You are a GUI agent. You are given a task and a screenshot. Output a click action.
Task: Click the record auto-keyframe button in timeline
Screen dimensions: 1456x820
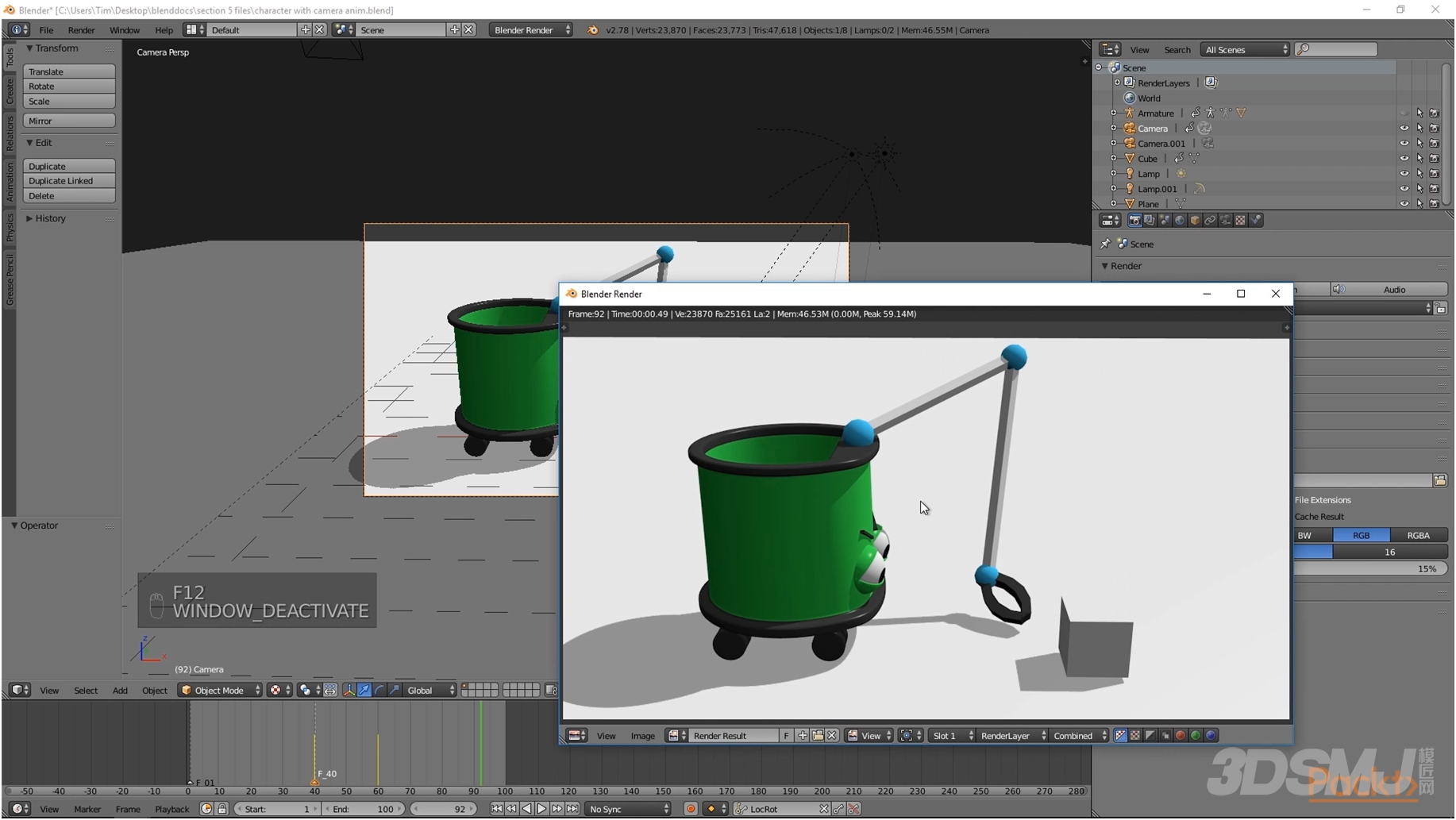point(691,809)
